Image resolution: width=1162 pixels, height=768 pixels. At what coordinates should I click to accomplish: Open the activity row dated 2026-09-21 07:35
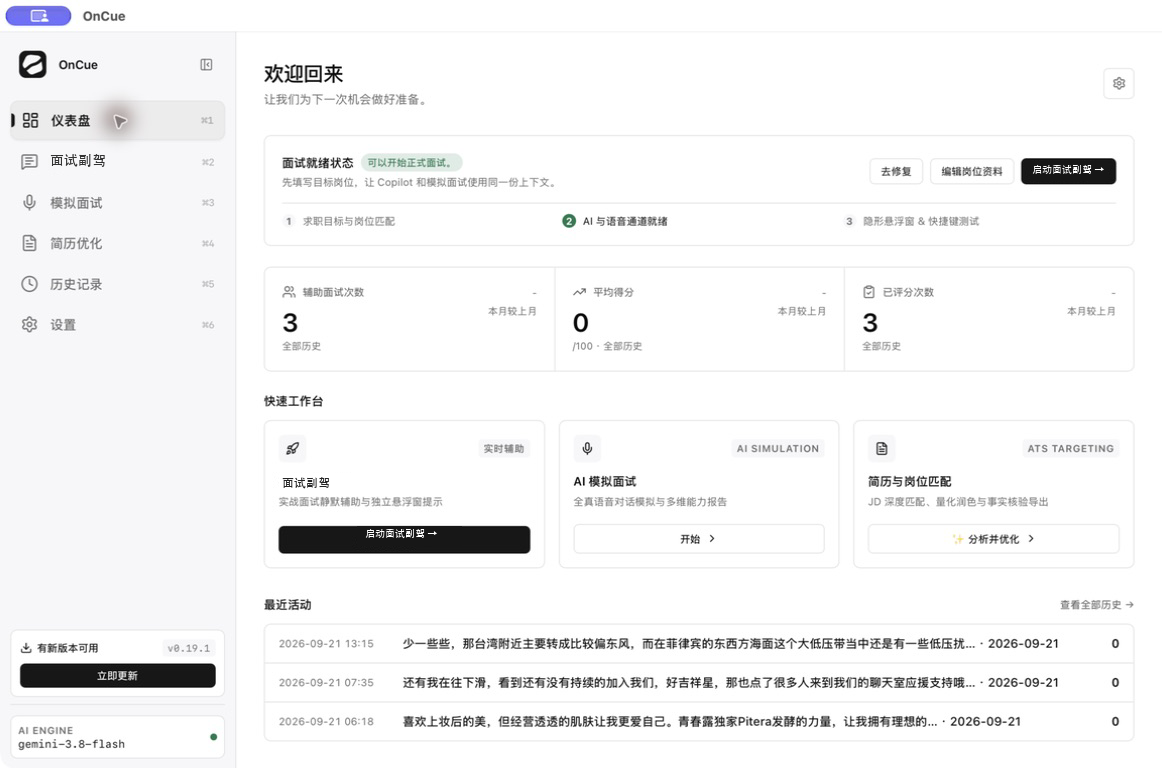[x=699, y=682]
